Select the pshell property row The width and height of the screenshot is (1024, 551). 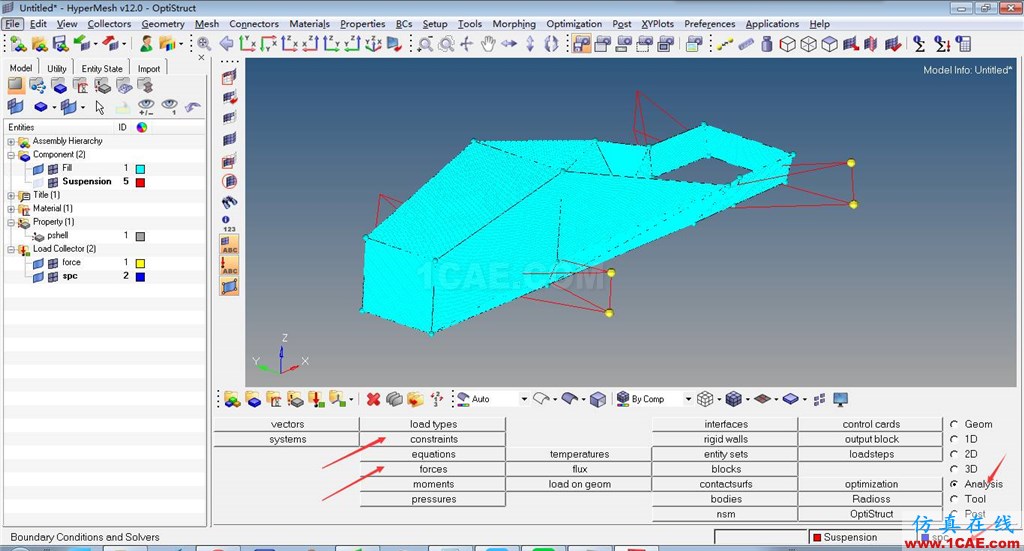tap(104, 236)
